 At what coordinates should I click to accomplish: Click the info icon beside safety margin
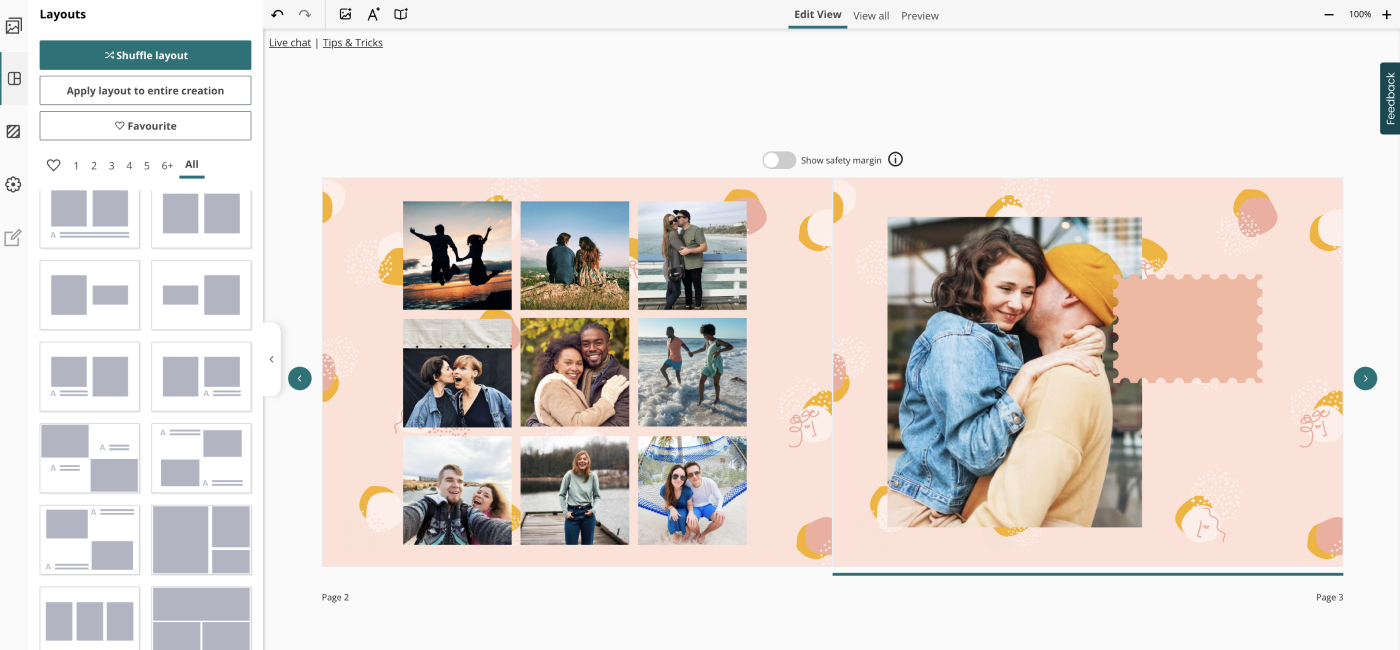pos(895,159)
